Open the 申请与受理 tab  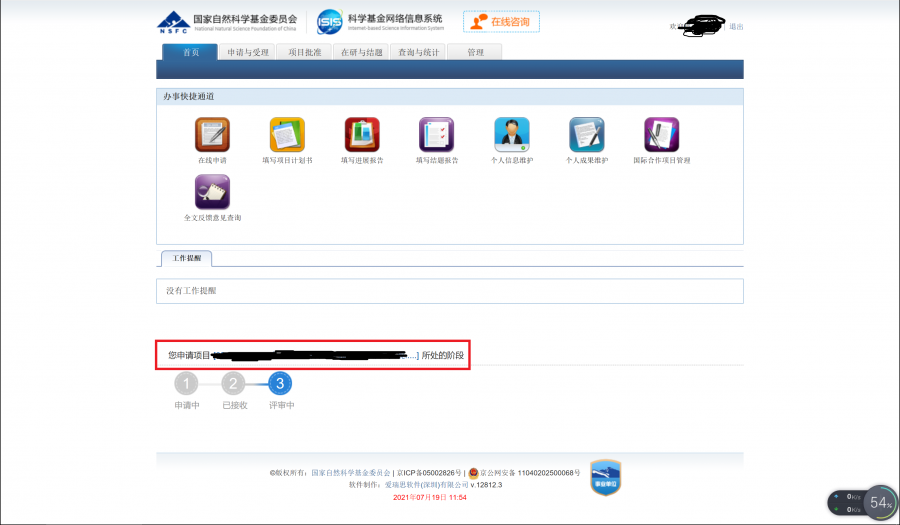[248, 52]
